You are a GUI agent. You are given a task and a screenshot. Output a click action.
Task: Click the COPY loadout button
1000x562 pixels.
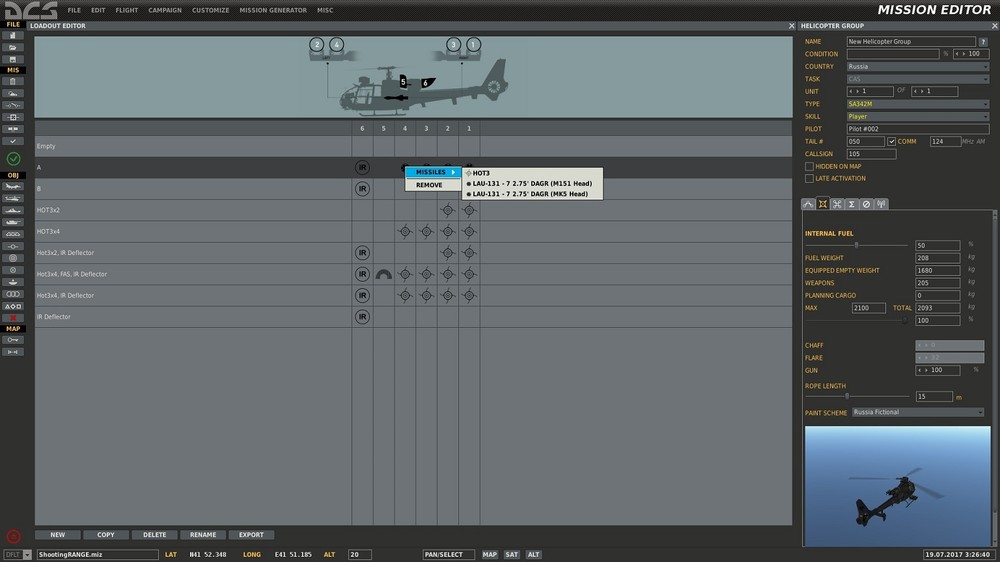coord(106,535)
